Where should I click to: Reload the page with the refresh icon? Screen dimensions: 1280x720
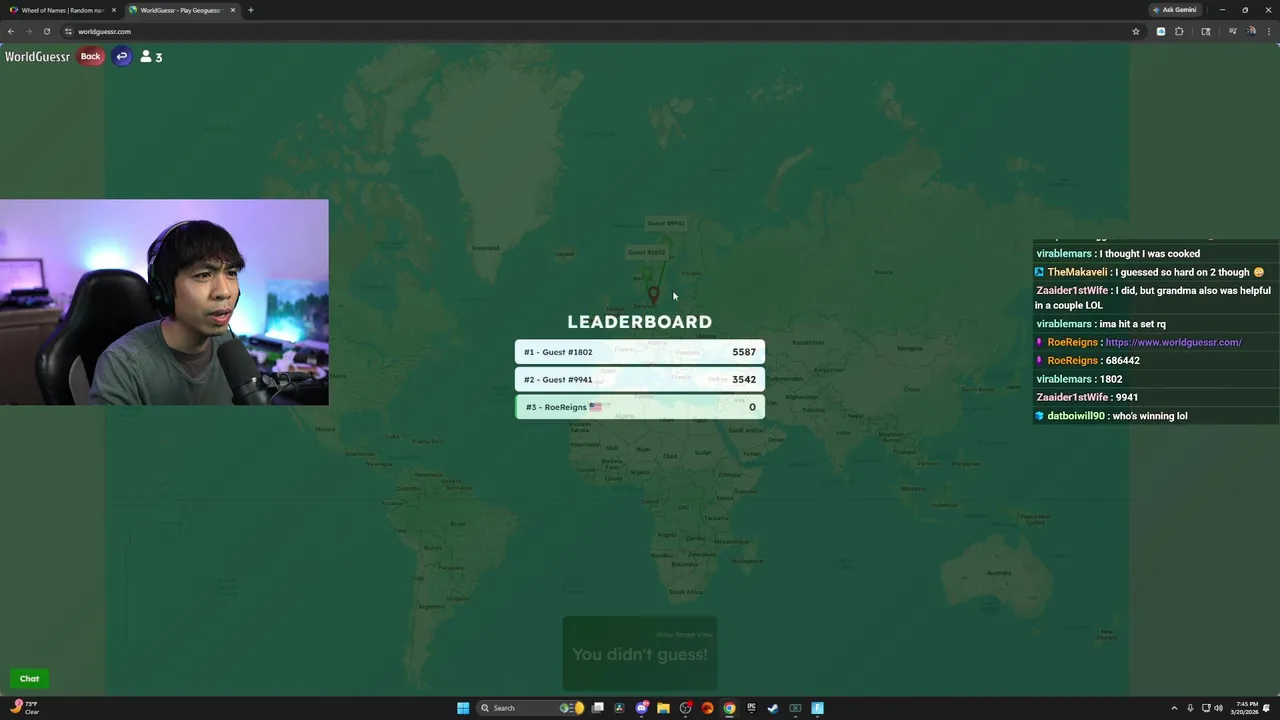point(46,31)
